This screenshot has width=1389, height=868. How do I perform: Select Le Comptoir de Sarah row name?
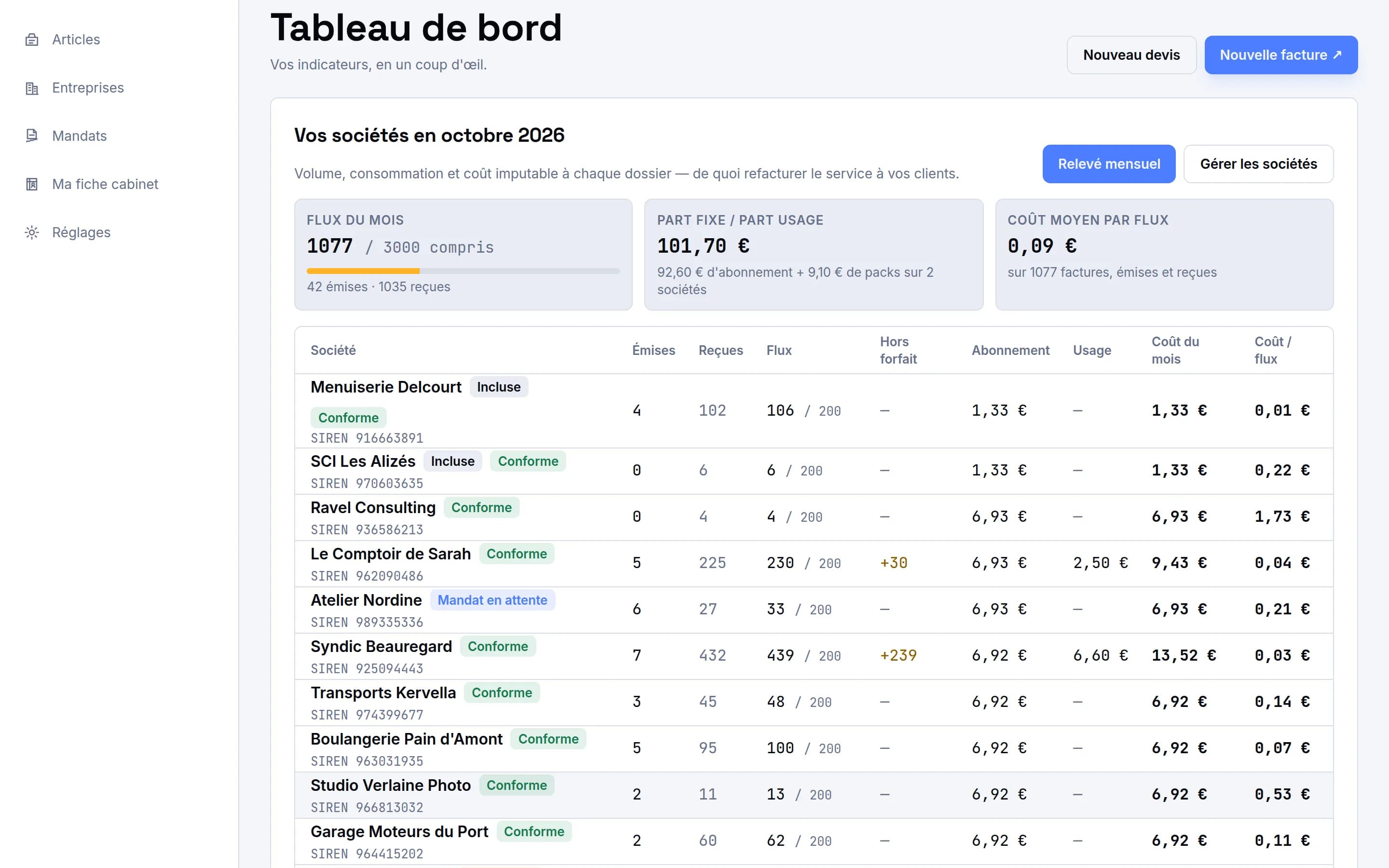[x=390, y=554]
